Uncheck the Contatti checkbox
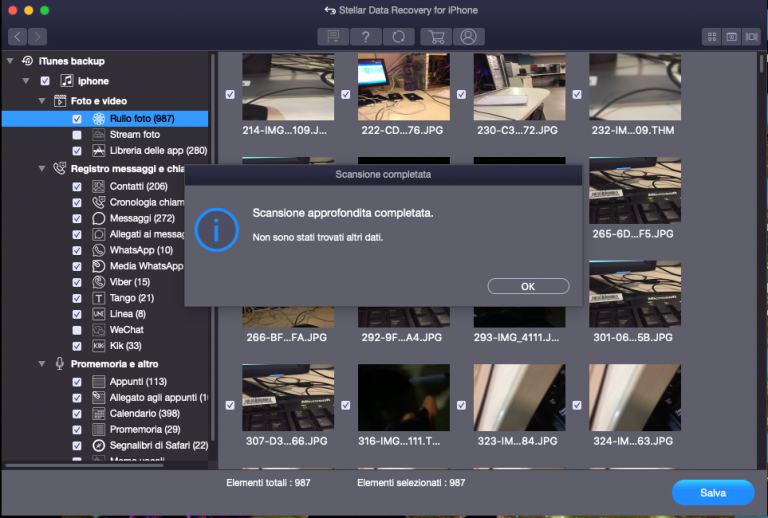Screen dimensions: 768x518 click(77, 186)
